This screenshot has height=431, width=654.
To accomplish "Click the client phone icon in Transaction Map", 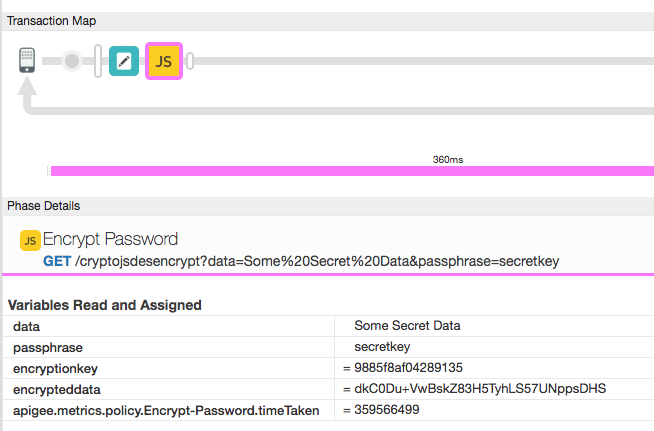I will 28,61.
